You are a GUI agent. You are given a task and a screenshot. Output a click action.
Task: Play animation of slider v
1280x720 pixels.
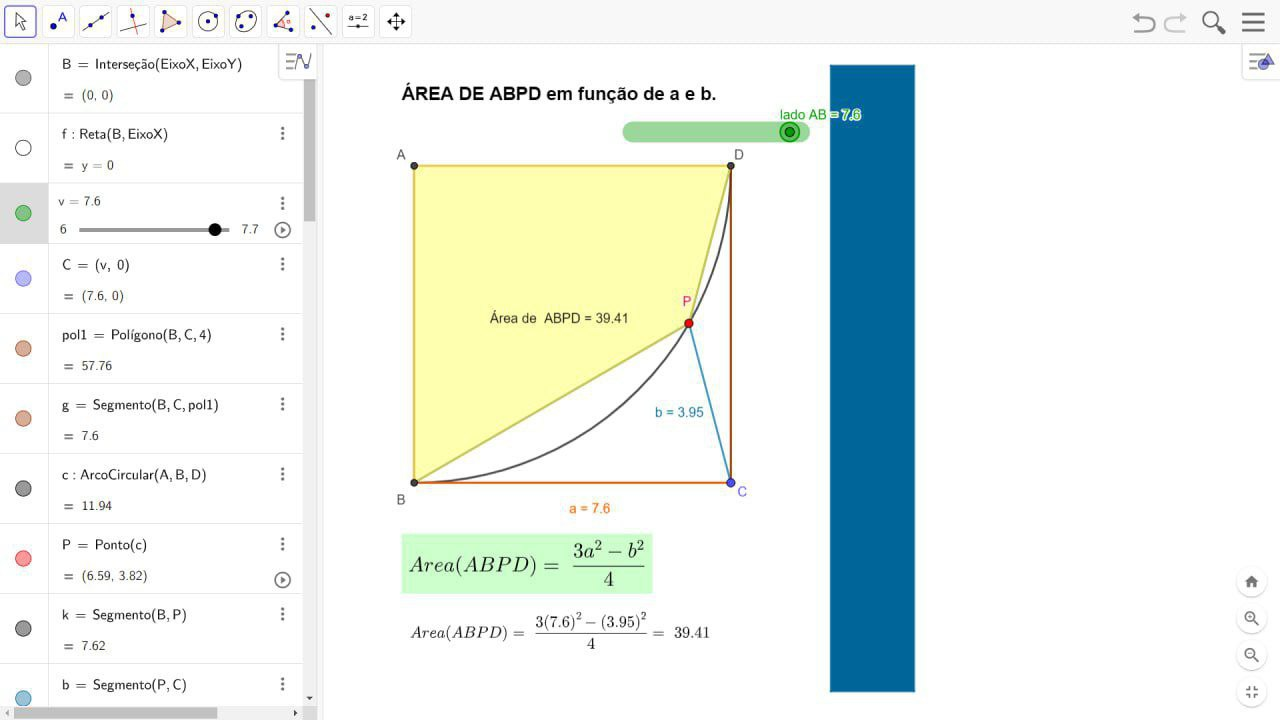283,230
